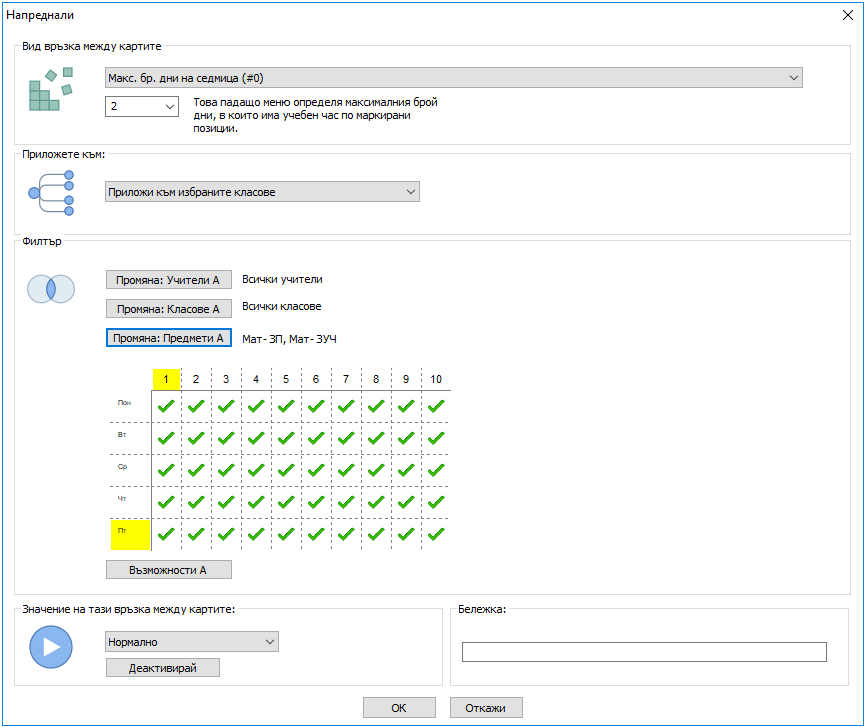Click the apply-to tree diagram icon
This screenshot has width=864, height=727.
point(51,192)
